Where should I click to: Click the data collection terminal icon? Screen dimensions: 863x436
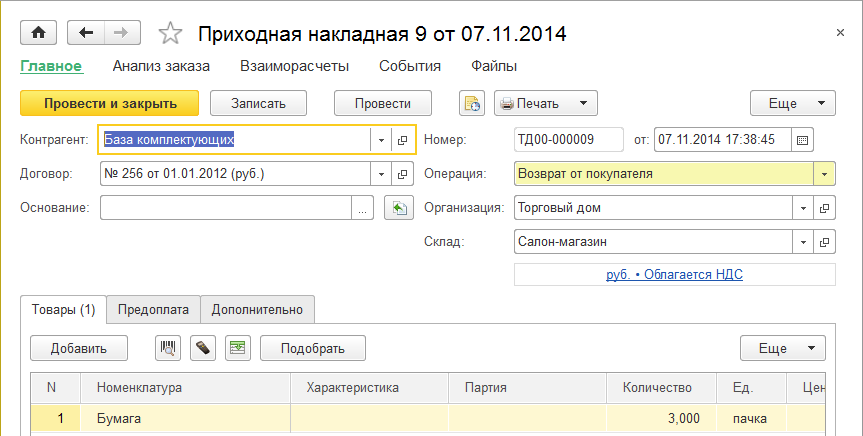point(203,348)
